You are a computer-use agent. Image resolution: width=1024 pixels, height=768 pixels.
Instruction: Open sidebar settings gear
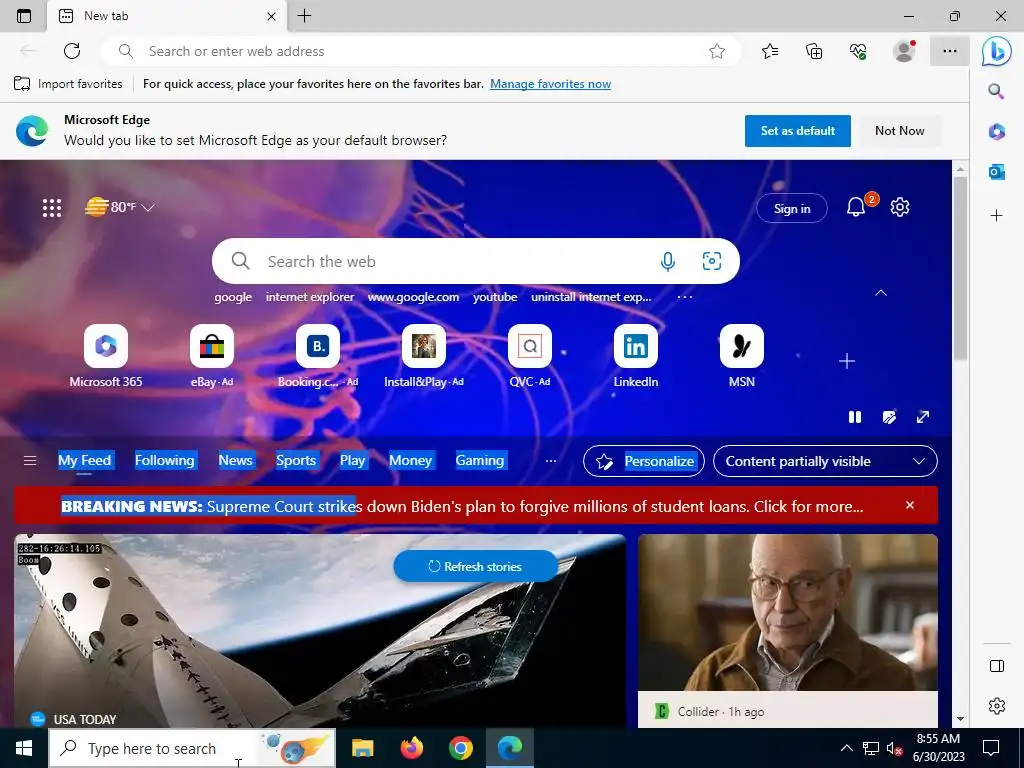pyautogui.click(x=997, y=705)
